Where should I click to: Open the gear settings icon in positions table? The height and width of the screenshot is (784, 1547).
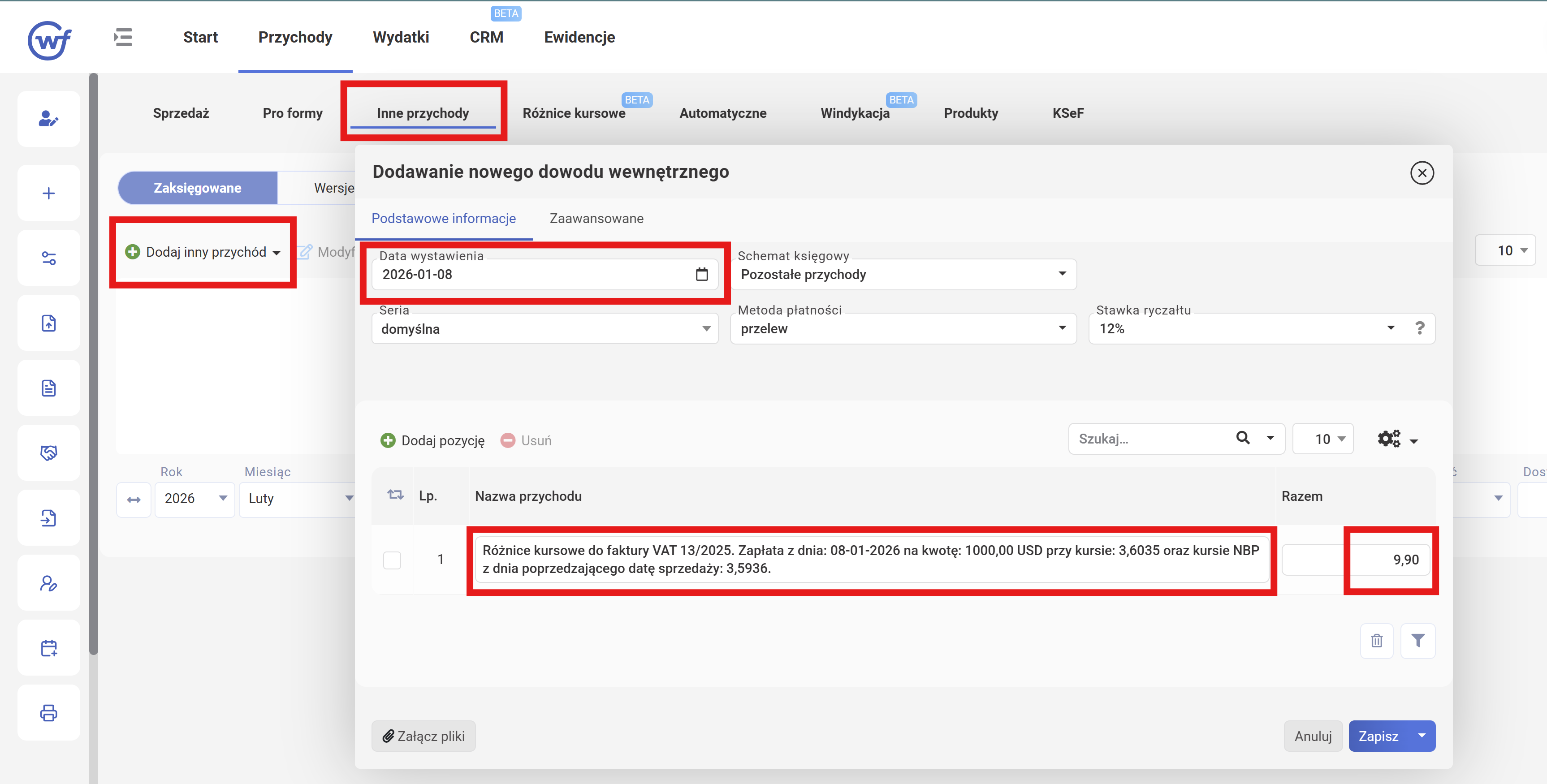[x=1389, y=439]
